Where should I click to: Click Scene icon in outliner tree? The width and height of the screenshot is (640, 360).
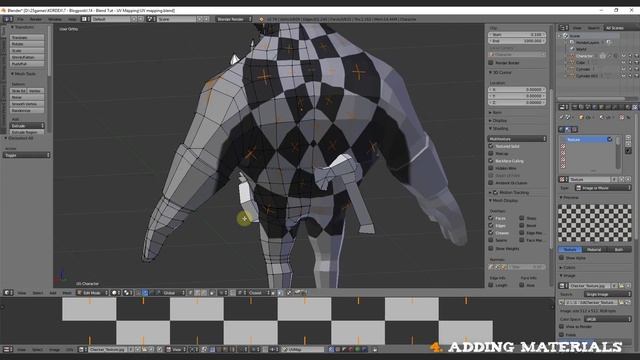[566, 36]
